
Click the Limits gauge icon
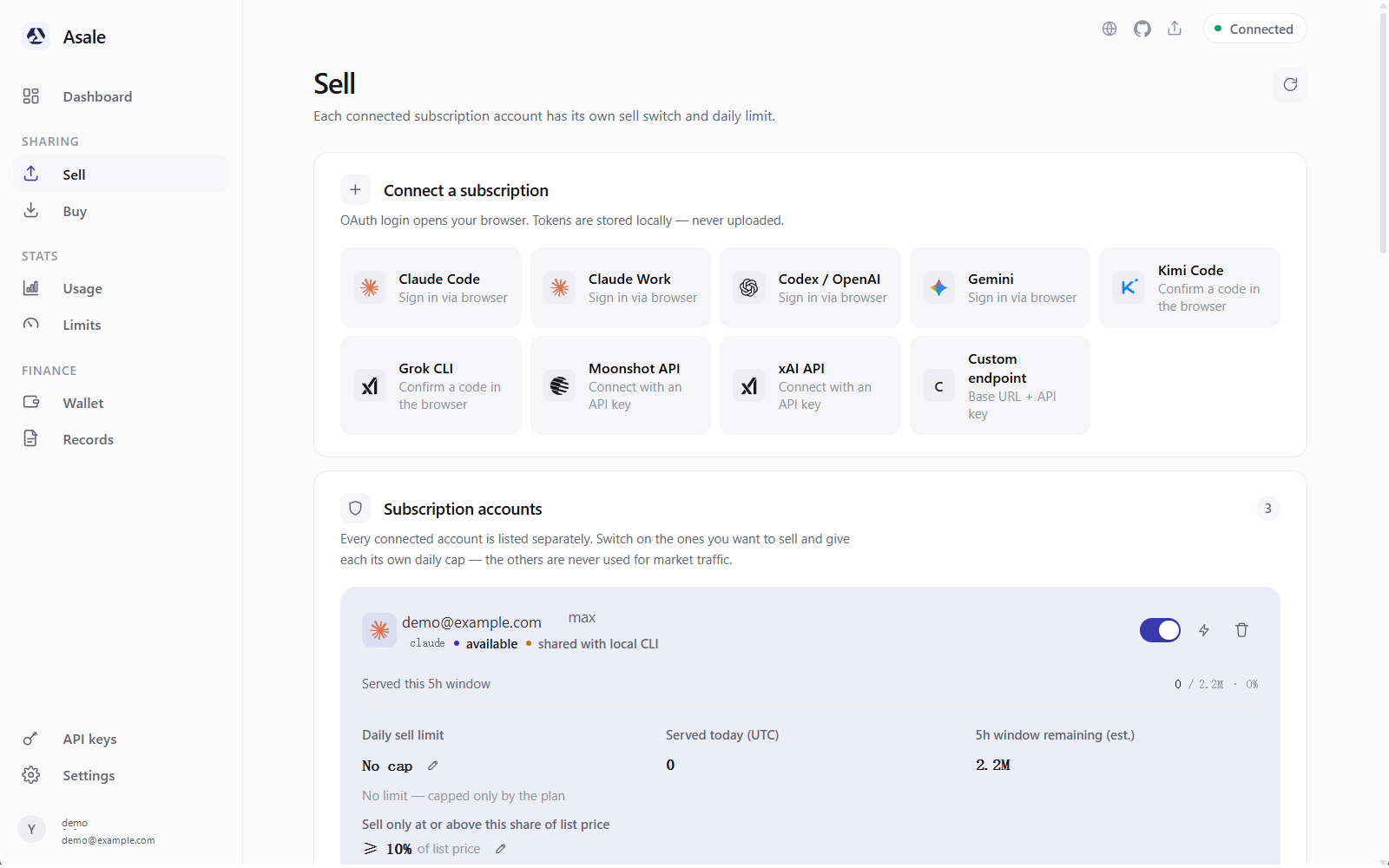[31, 324]
